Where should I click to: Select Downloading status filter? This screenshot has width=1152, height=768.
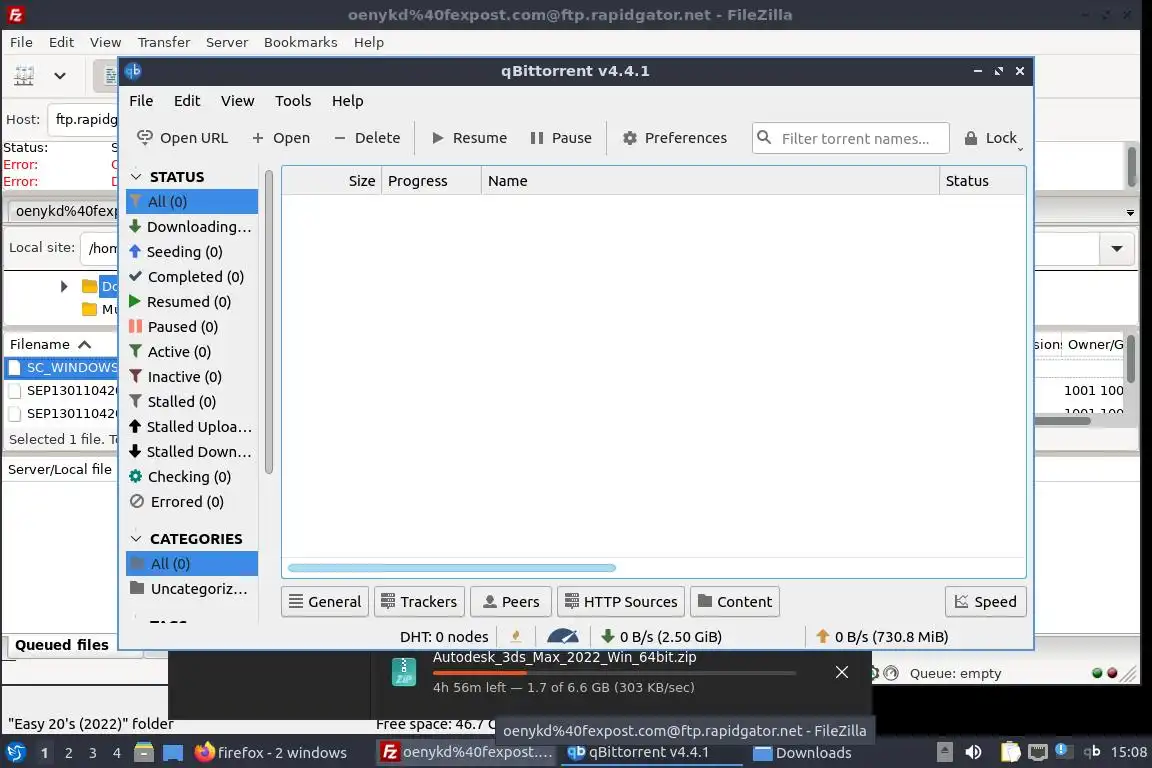coord(192,226)
